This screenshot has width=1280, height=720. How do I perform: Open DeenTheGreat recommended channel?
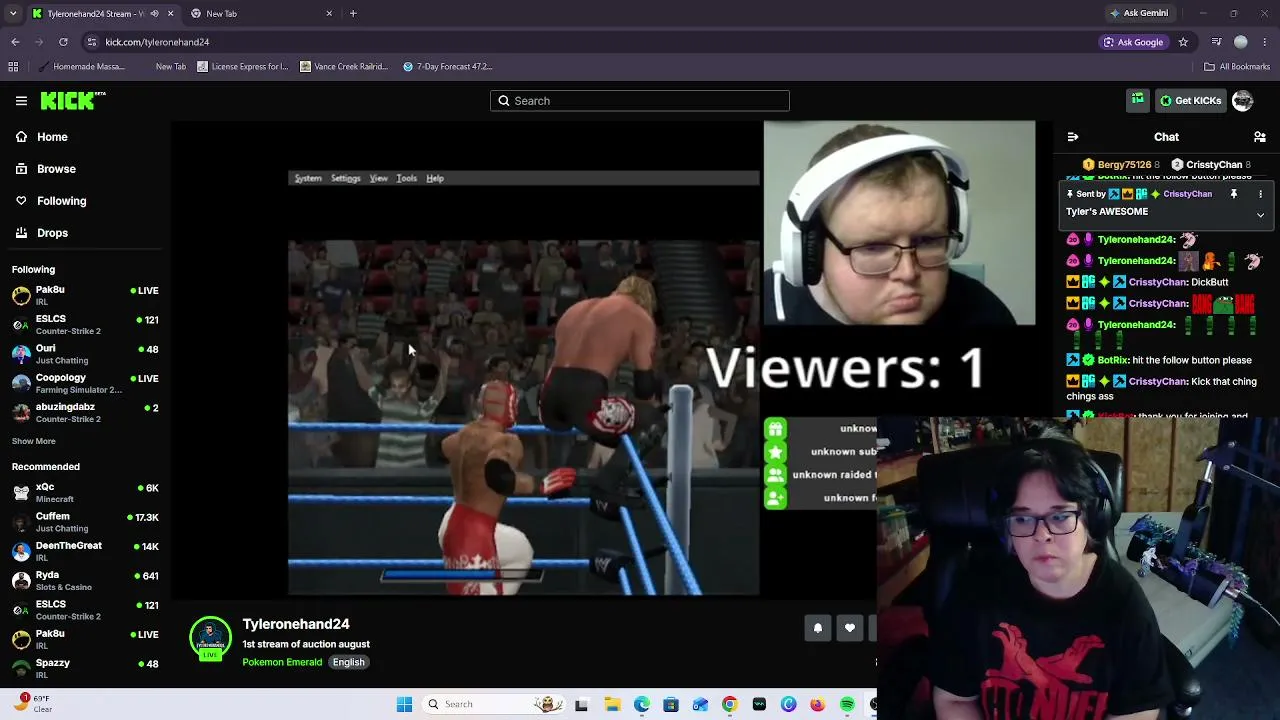(85, 551)
